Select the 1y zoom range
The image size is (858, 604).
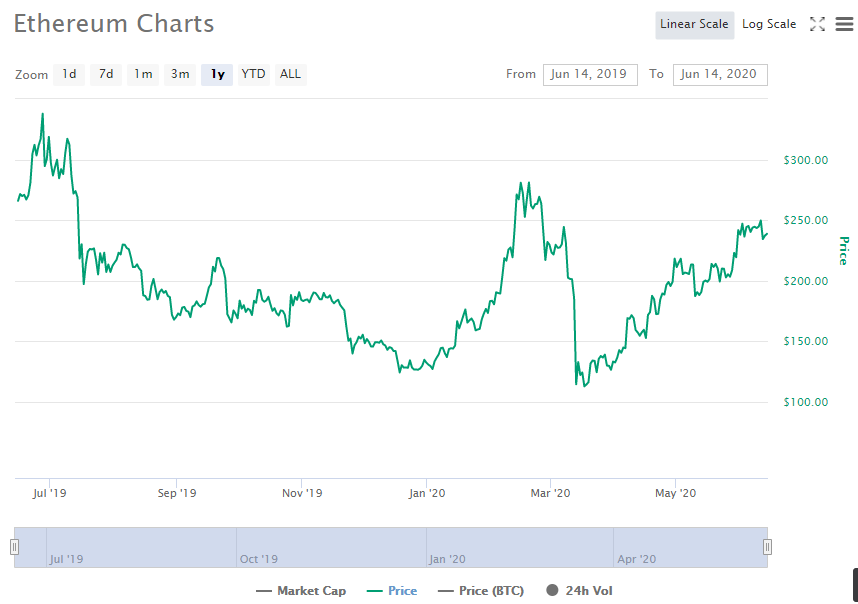[x=217, y=74]
